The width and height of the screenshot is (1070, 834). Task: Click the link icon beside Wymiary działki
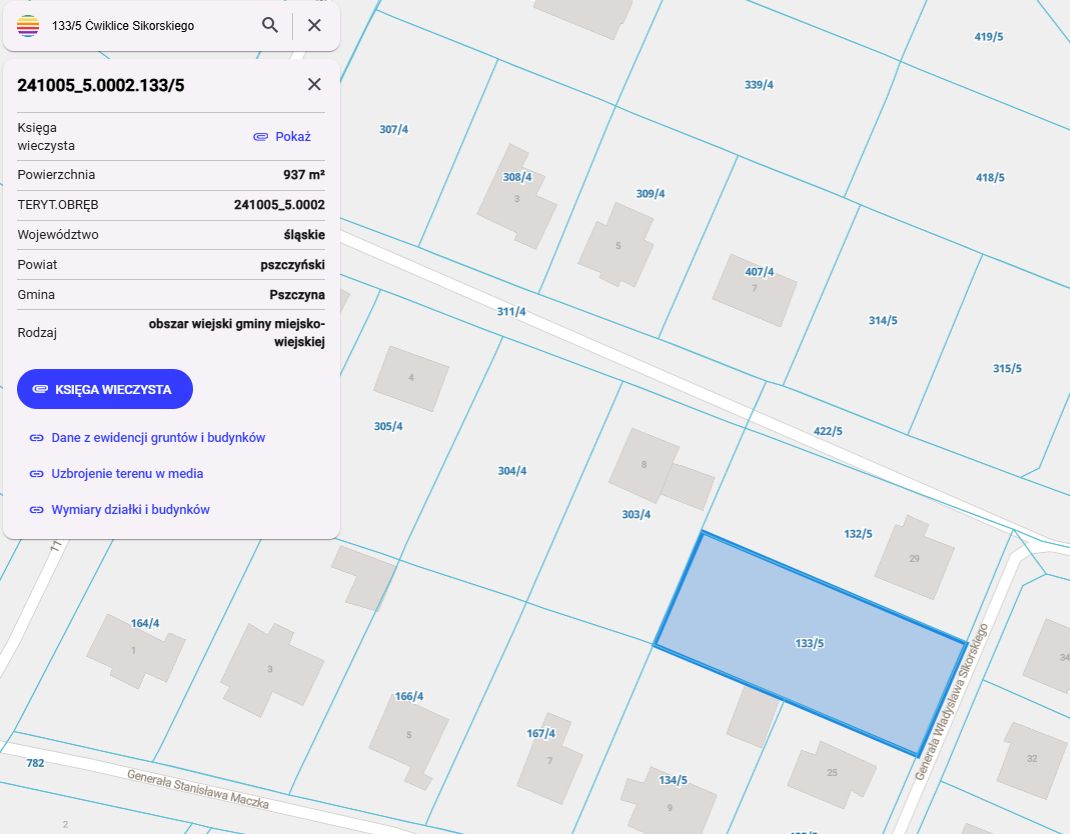pyautogui.click(x=37, y=510)
